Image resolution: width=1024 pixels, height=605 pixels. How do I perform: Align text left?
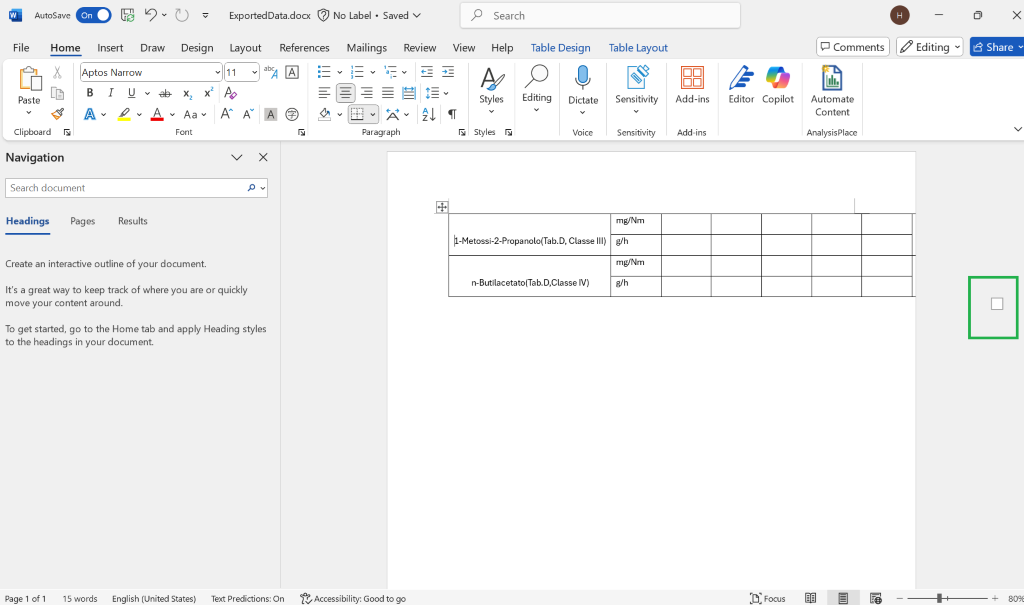click(324, 93)
